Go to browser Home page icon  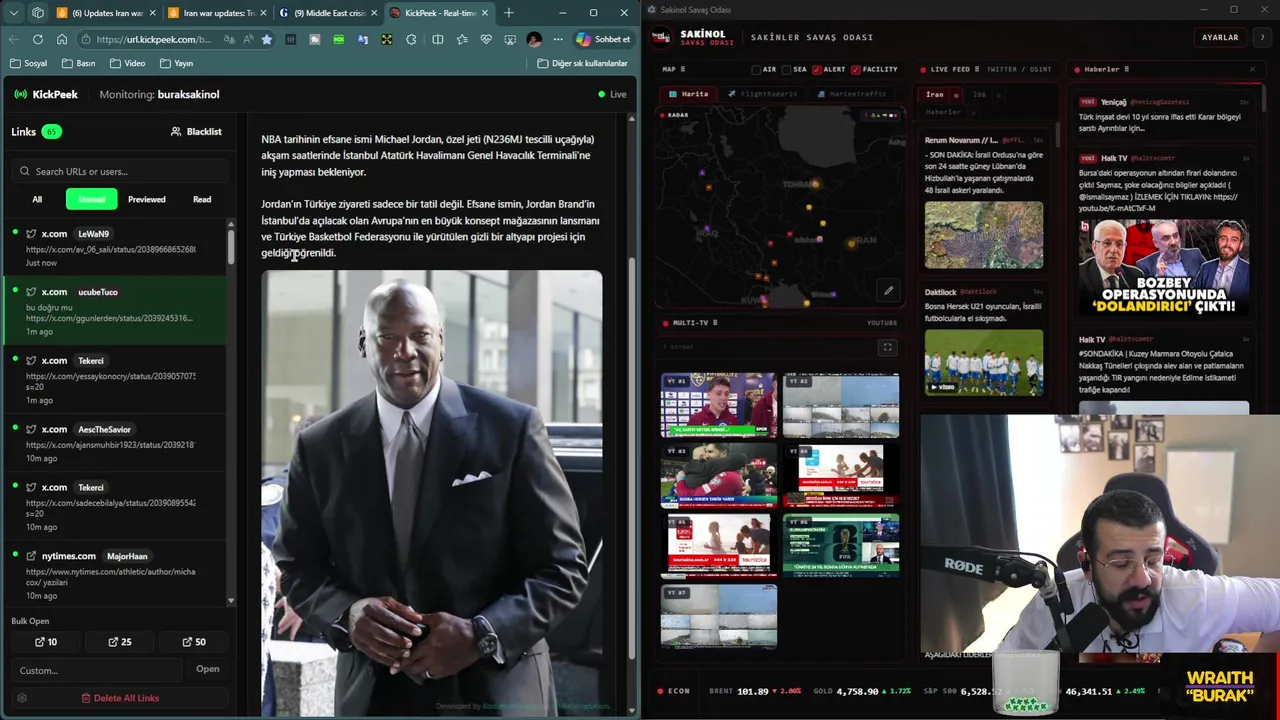(x=62, y=39)
